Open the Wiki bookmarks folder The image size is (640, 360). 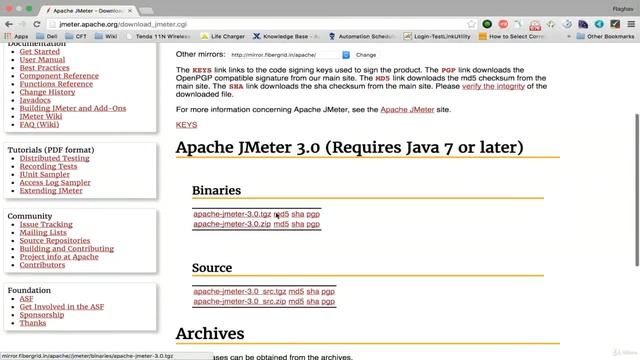coord(106,36)
